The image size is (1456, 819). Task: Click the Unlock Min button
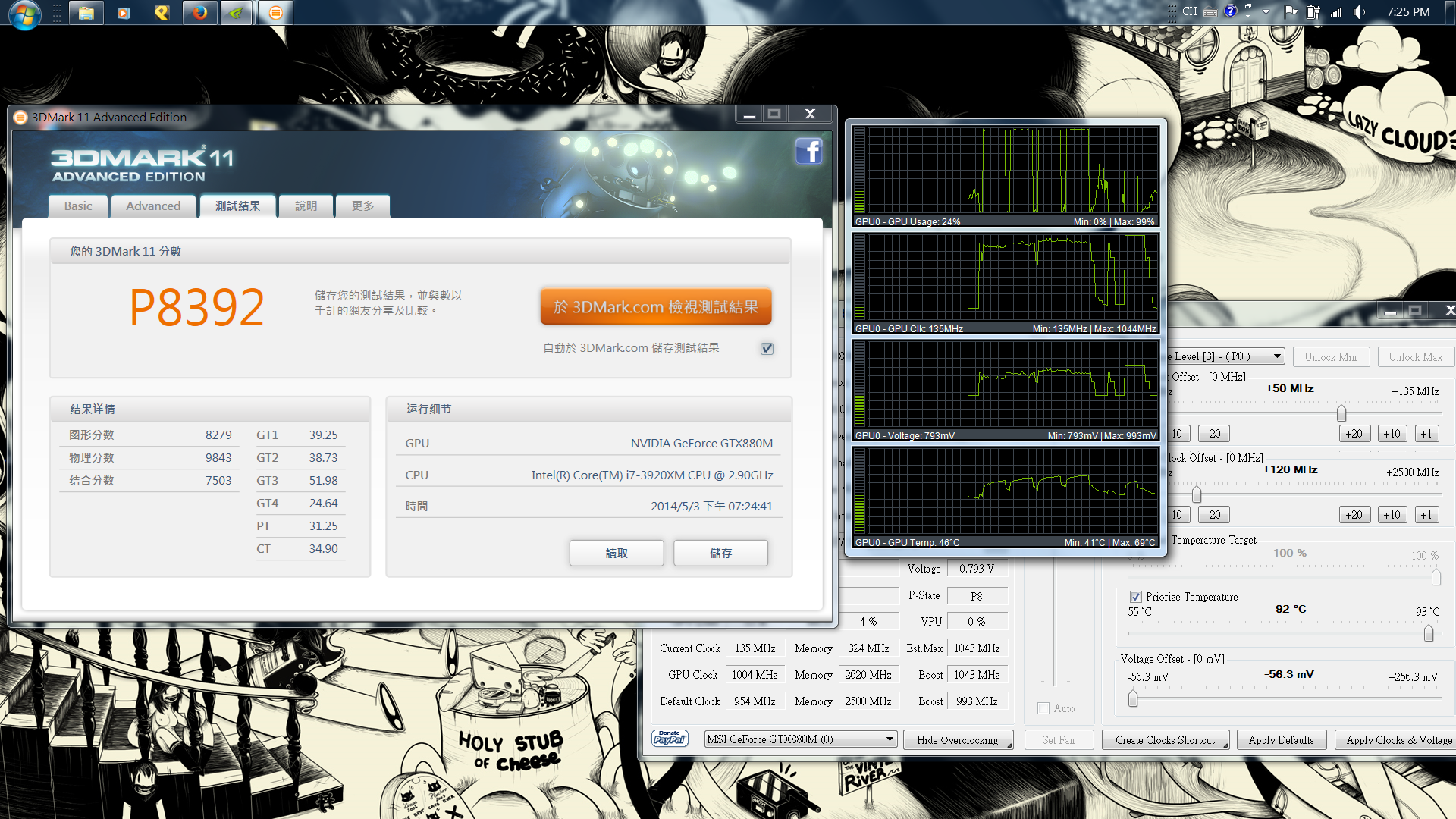tap(1331, 357)
